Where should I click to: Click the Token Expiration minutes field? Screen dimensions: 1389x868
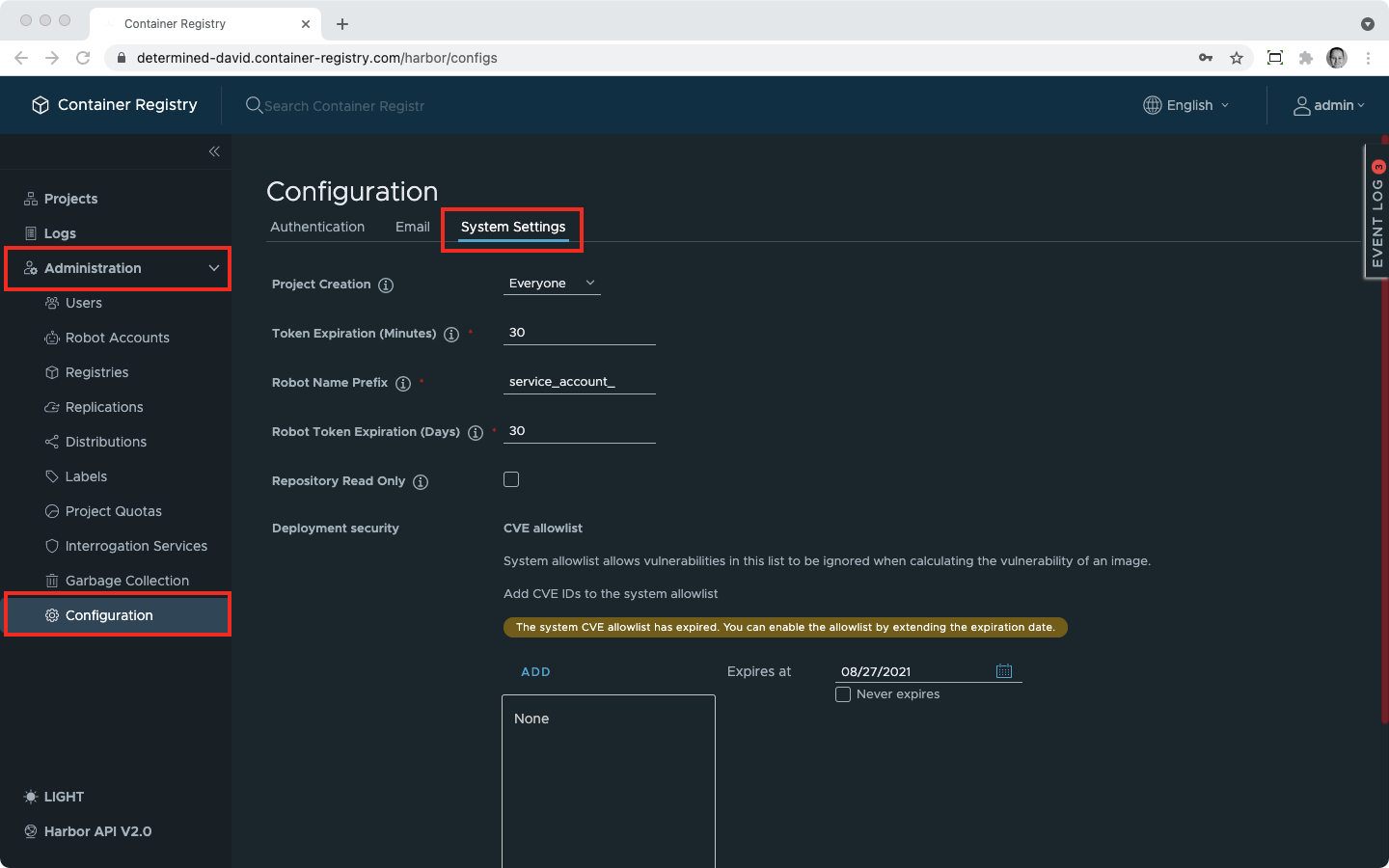tap(580, 333)
